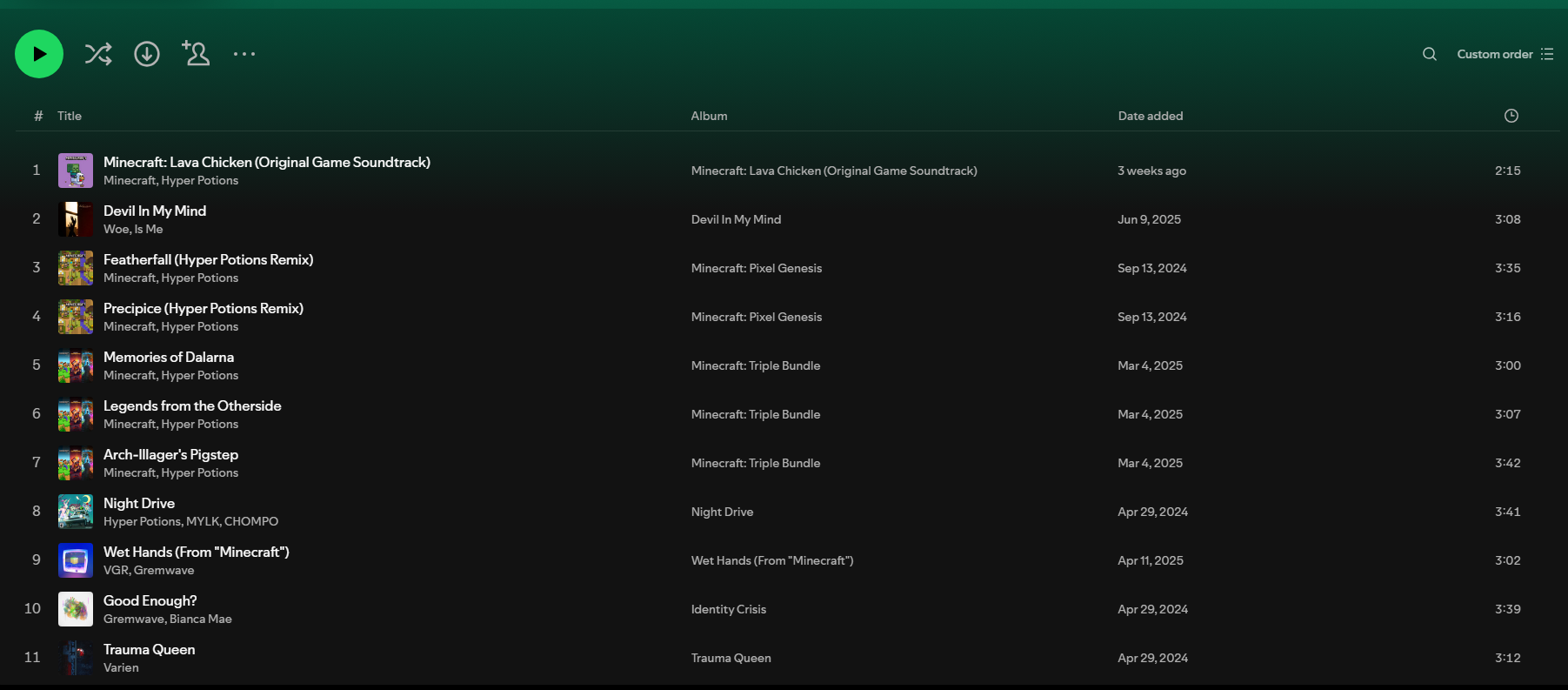
Task: Go to artist MYLK under Night Drive
Action: coord(203,521)
